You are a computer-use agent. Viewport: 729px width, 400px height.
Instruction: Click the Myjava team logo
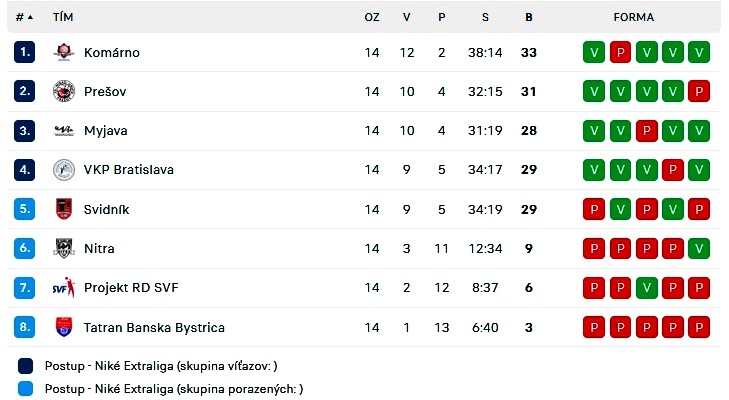pos(64,131)
